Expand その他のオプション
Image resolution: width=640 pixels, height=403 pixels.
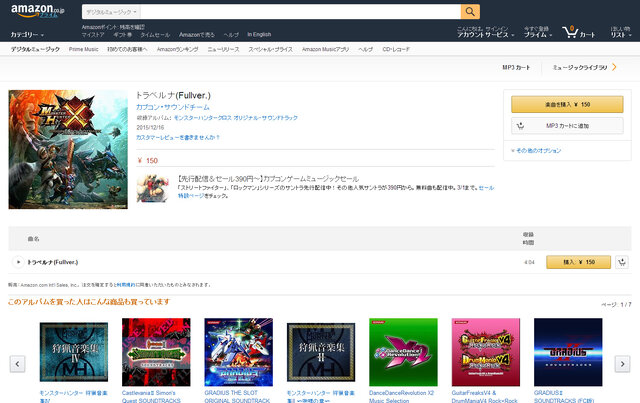[x=536, y=151]
